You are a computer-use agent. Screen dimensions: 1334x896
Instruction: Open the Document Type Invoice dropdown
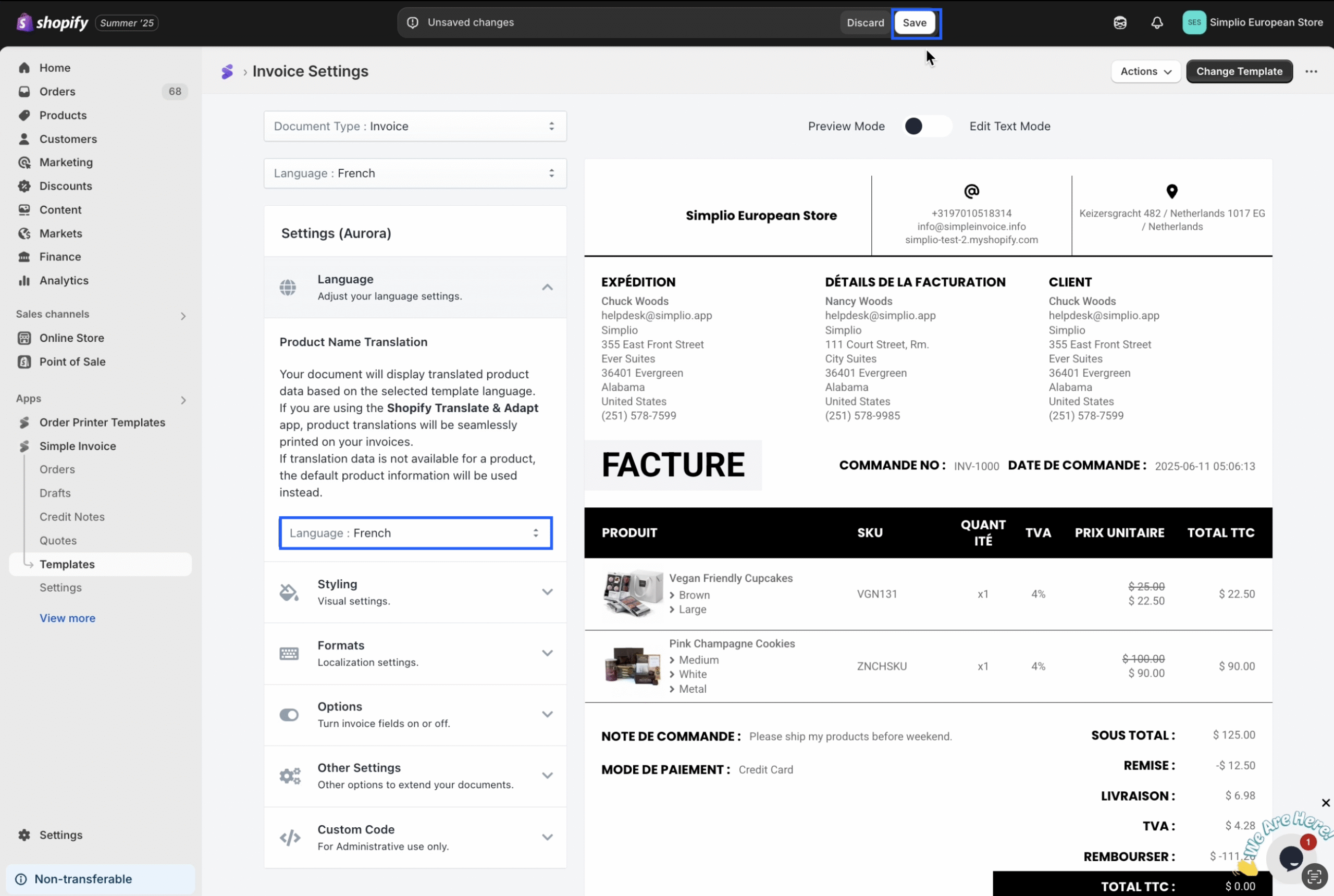coord(415,126)
